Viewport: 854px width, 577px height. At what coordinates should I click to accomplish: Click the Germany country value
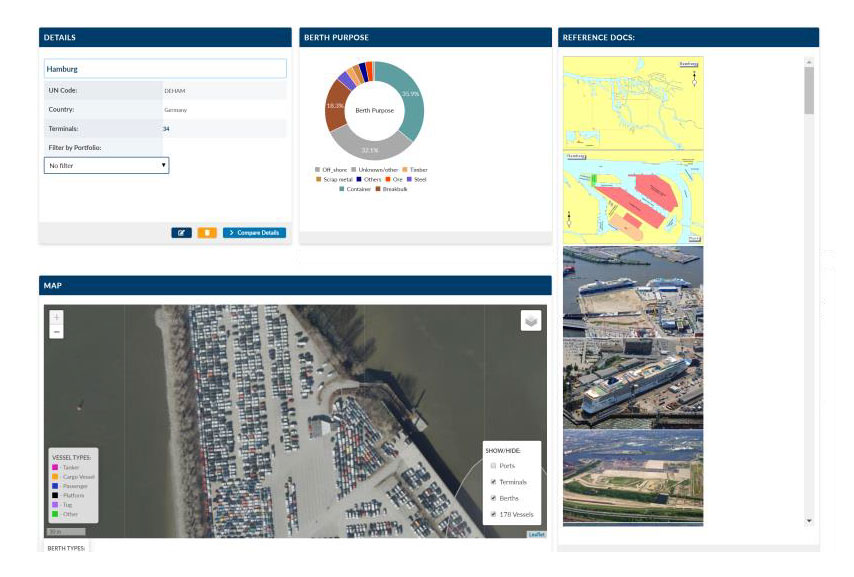(175, 110)
